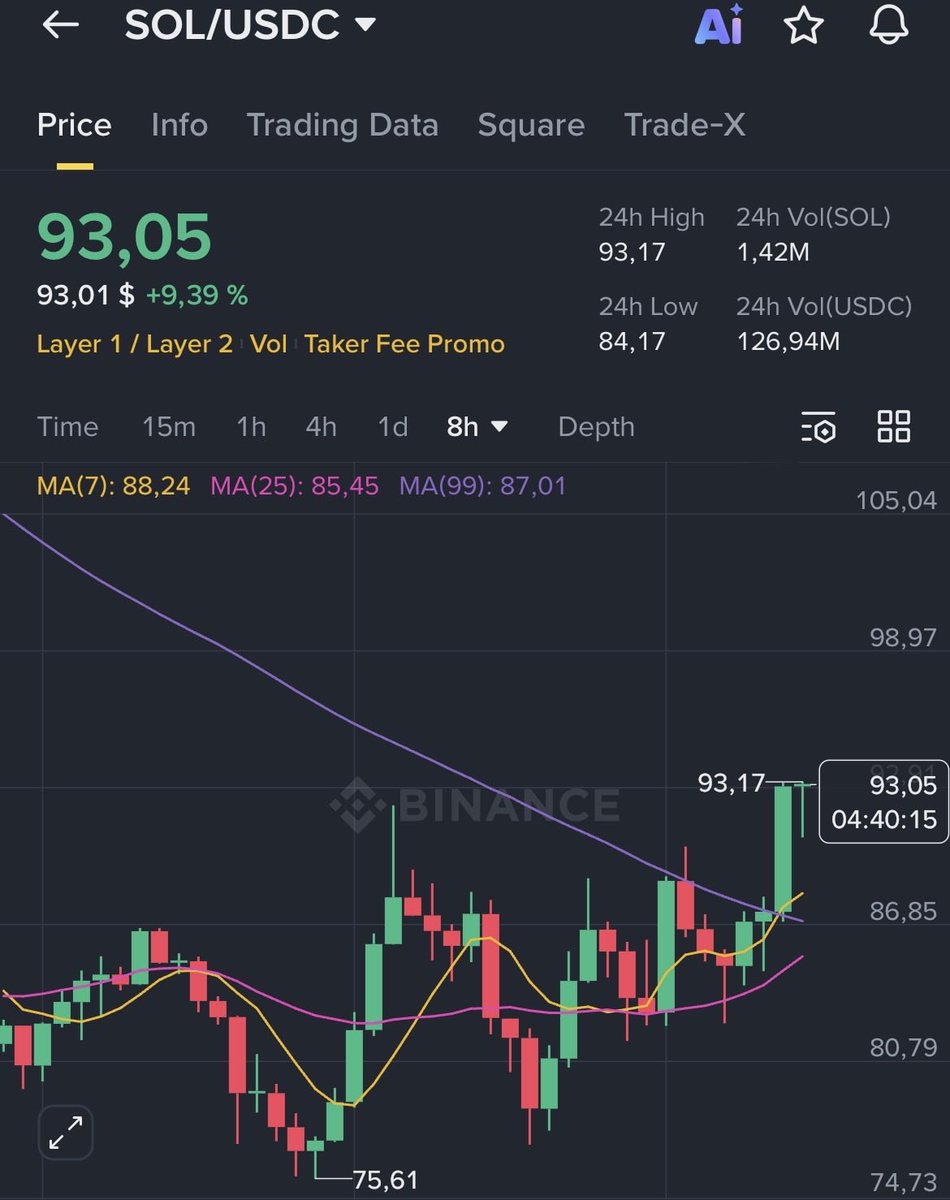Click the 74,73 price axis label
The height and width of the screenshot is (1200, 950).
point(902,1182)
